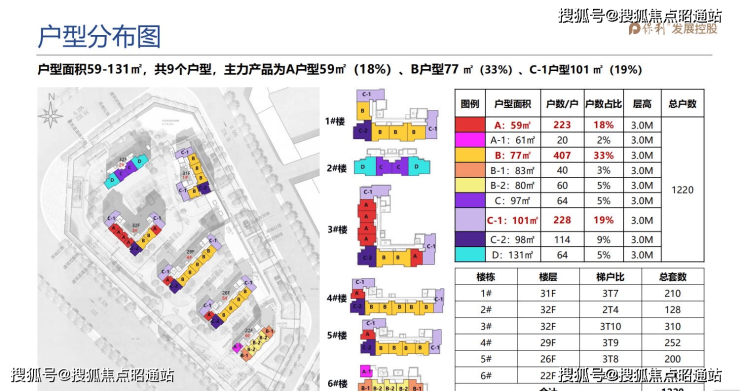Click the yellow B 77㎡ legend swatch
The height and width of the screenshot is (391, 740).
click(470, 155)
